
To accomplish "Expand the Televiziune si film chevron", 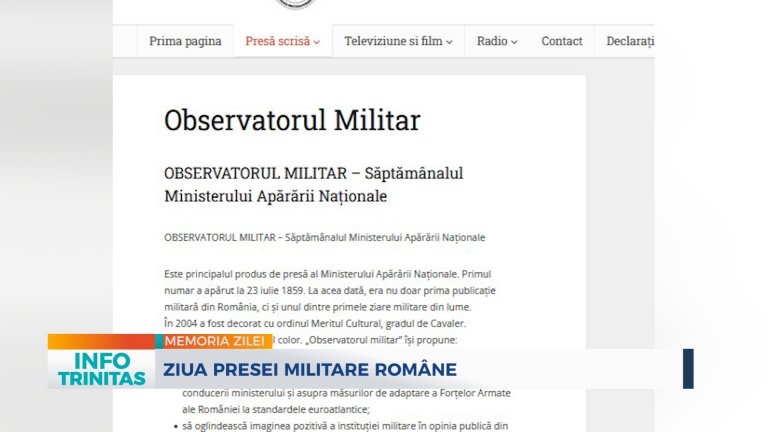I will point(449,42).
